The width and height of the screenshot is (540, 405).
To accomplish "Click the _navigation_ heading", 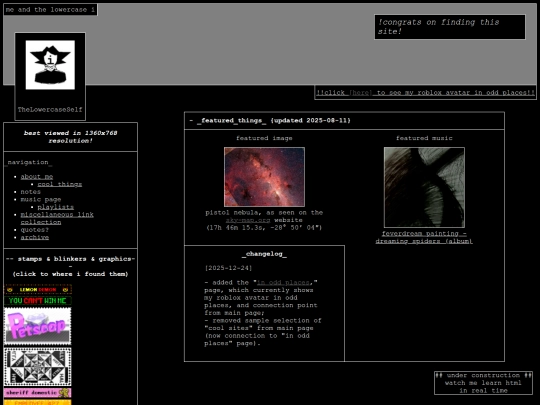I will pos(28,162).
